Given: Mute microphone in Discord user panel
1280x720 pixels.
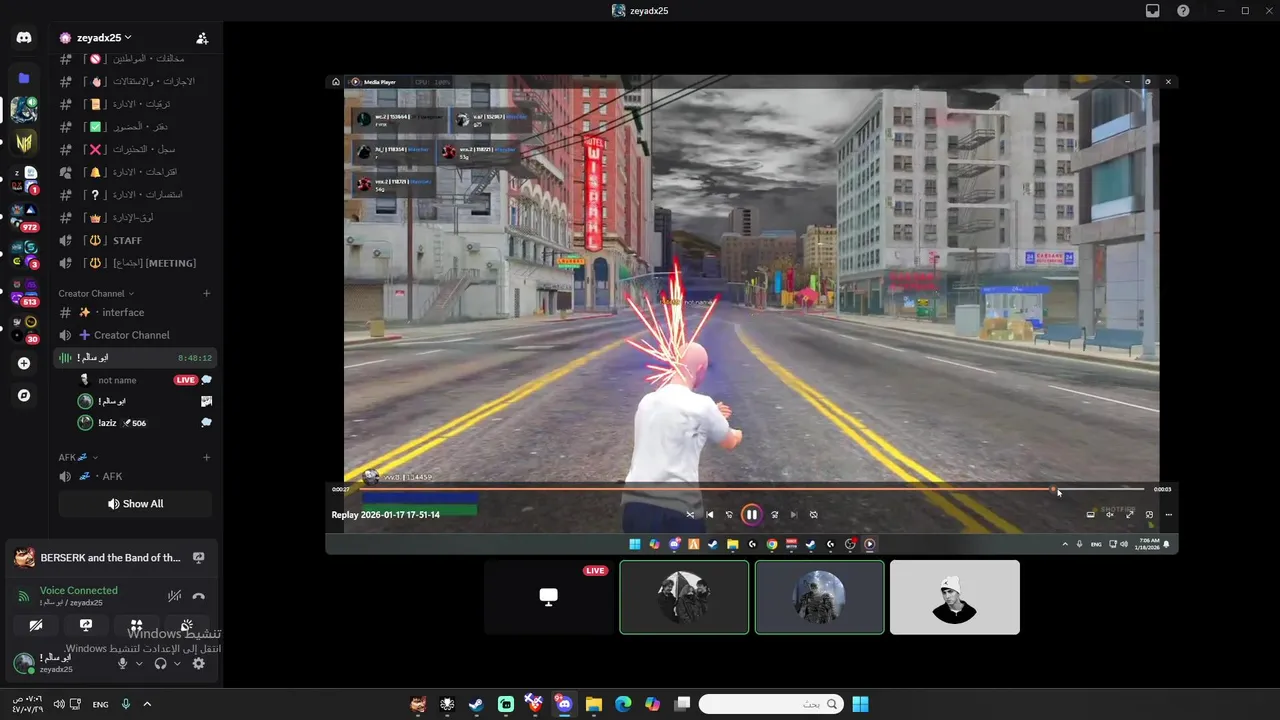Looking at the screenshot, I should pos(123,663).
